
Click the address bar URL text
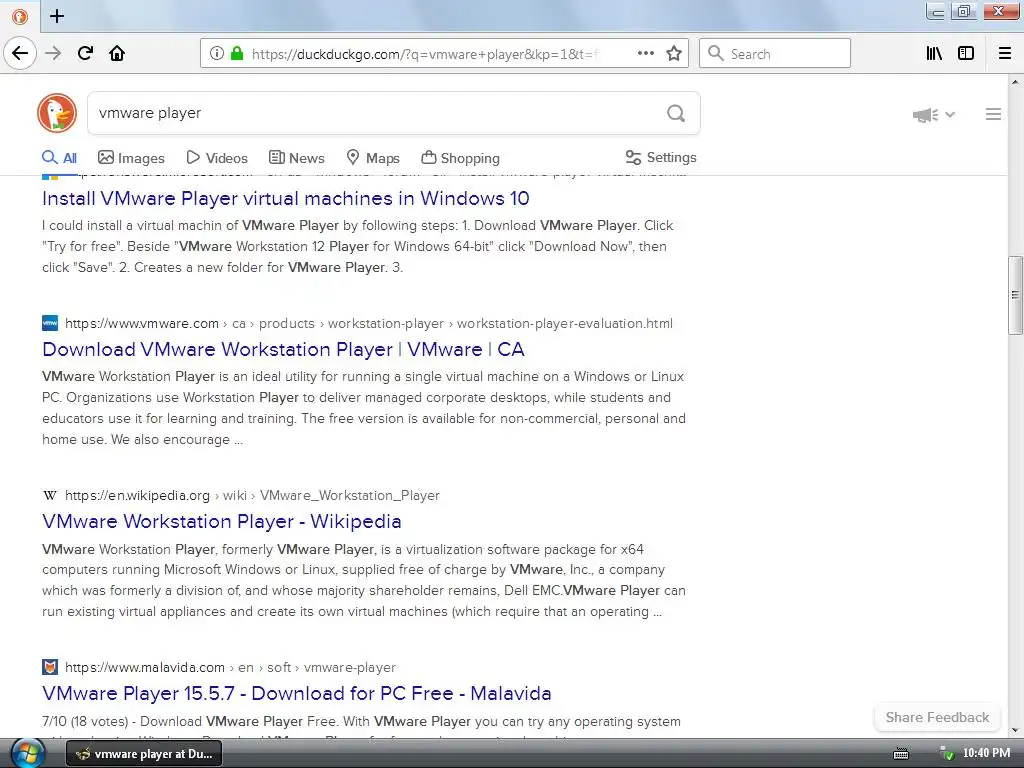(425, 54)
